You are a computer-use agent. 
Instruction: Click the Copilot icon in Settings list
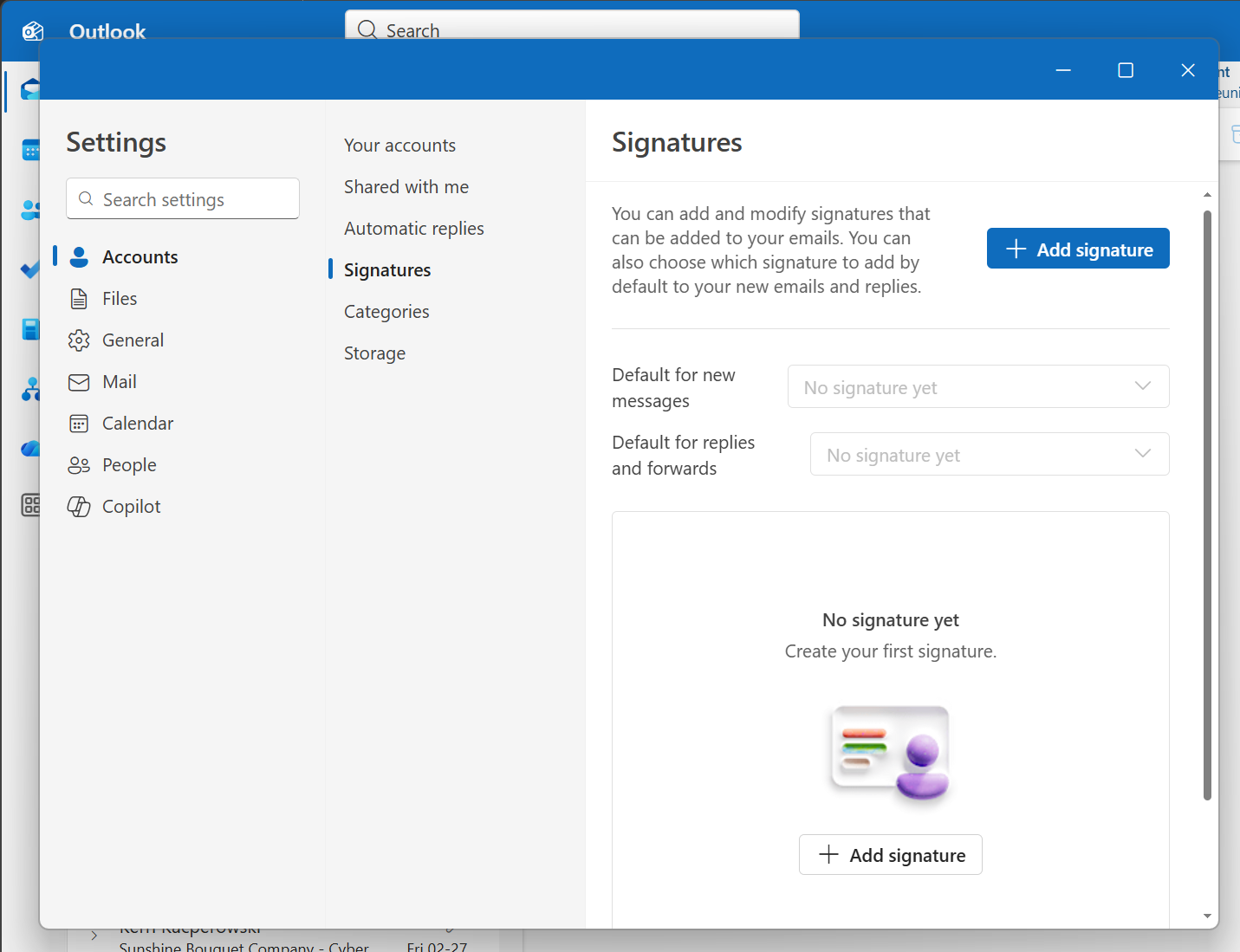(79, 507)
